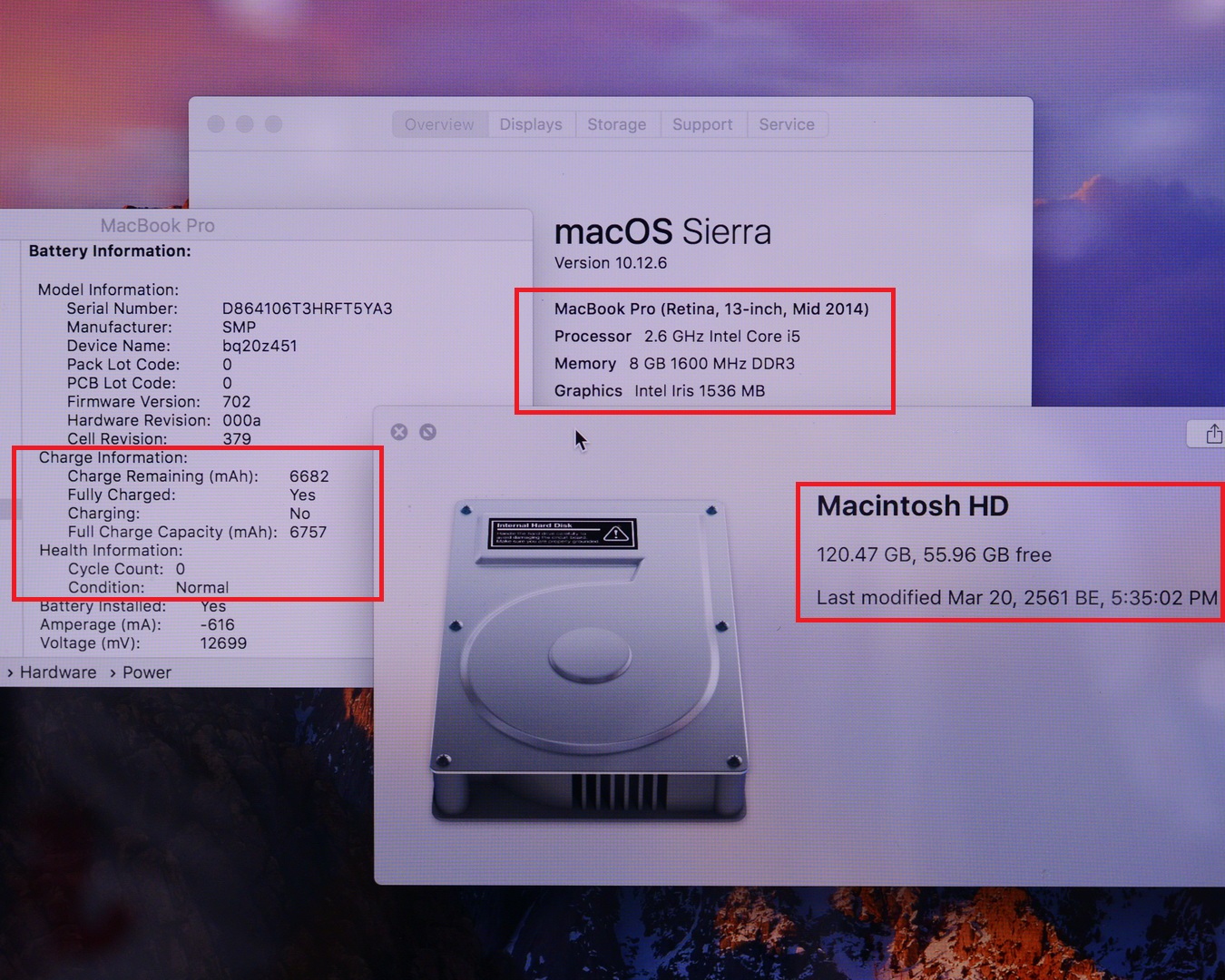Click Full Charge Capacity value 6757
1225x980 pixels.
click(x=309, y=532)
